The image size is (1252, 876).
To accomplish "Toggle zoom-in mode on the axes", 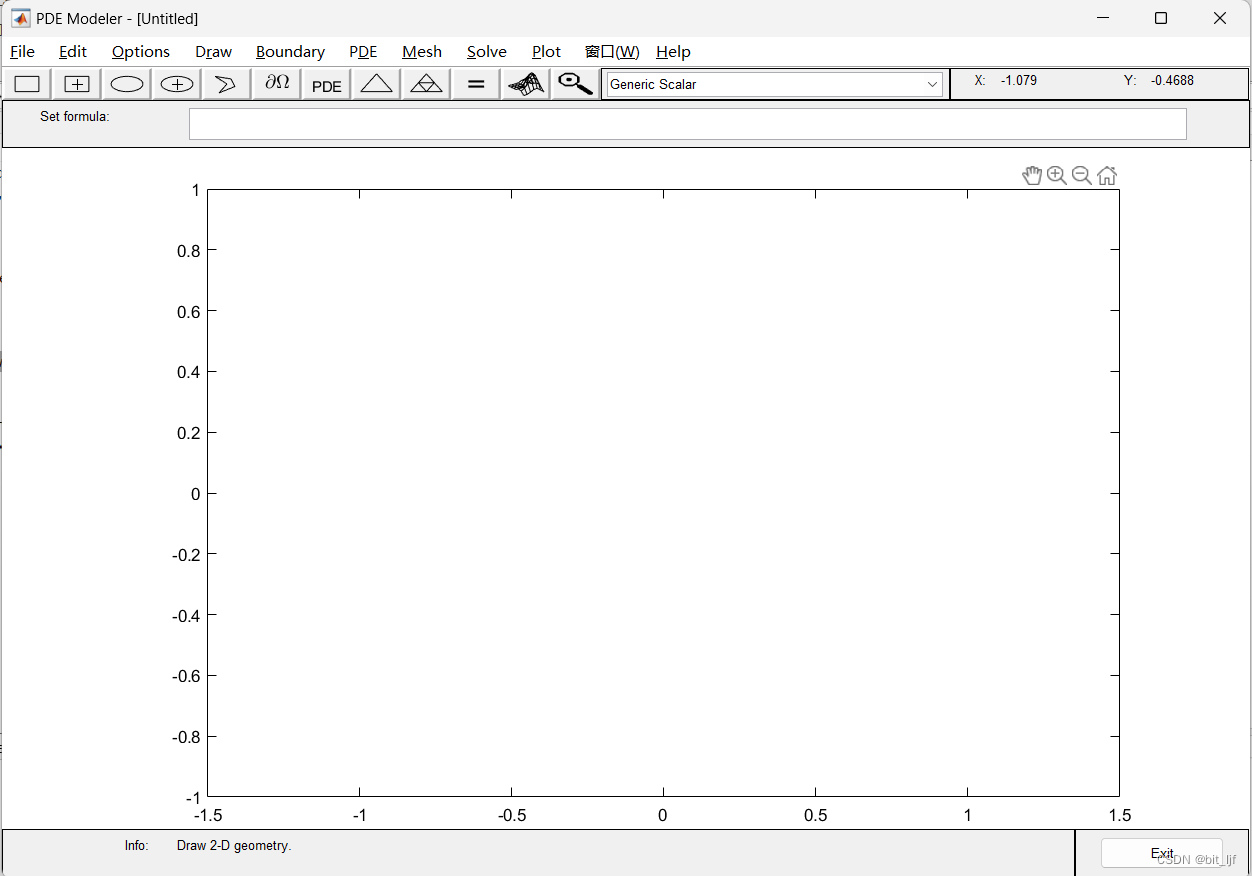I will coord(1057,175).
